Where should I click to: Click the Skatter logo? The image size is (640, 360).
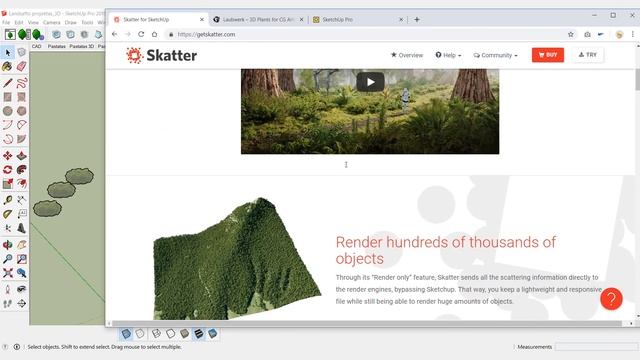pos(162,55)
